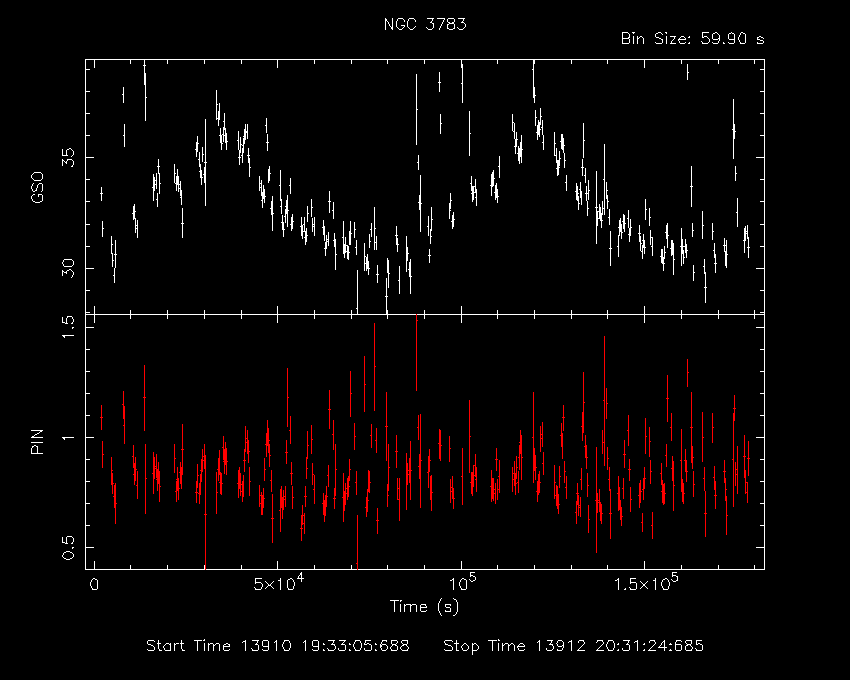
Task: Click the 1.5 tick label on PIN axis
Action: 68,327
